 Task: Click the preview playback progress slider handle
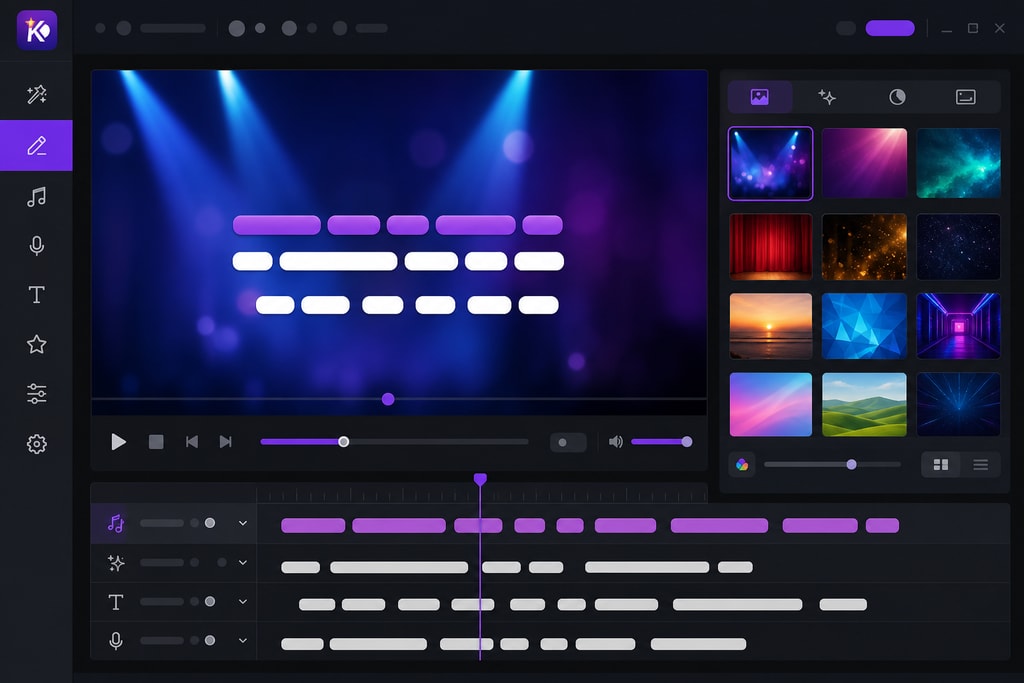[x=344, y=442]
